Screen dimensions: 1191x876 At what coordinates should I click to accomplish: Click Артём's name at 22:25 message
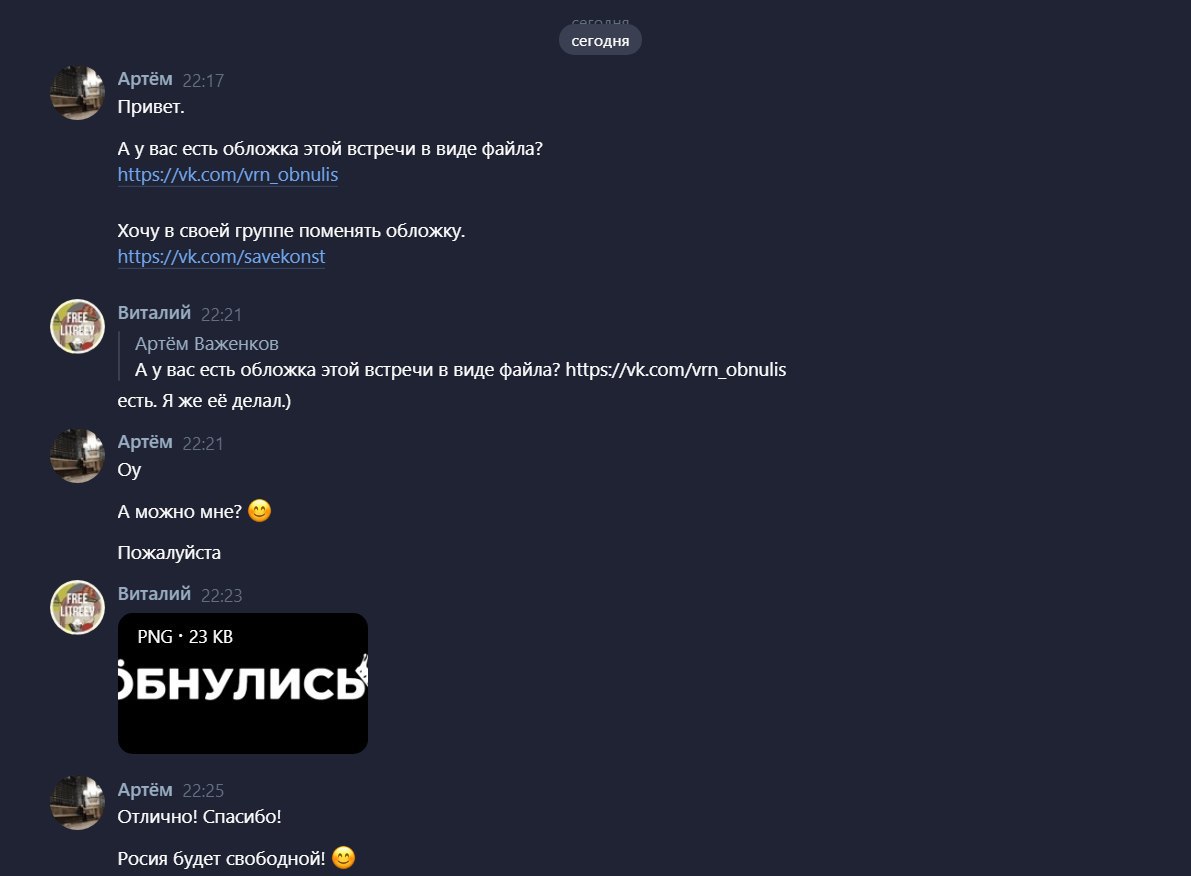pos(145,790)
